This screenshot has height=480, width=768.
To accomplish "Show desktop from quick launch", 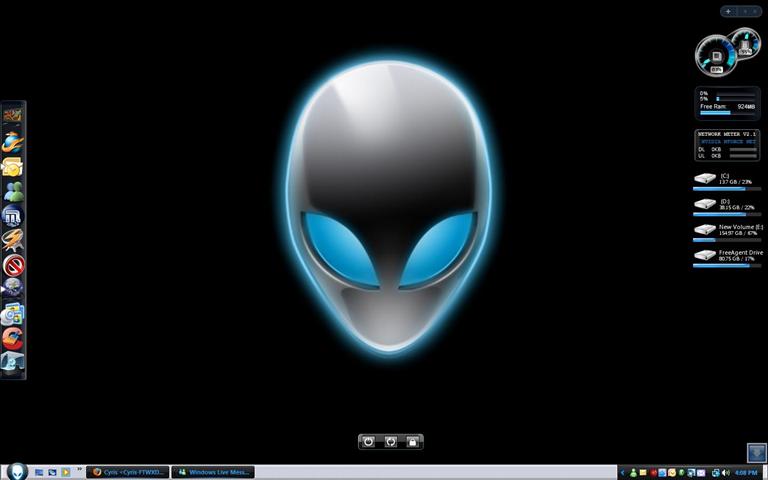I will [x=39, y=473].
